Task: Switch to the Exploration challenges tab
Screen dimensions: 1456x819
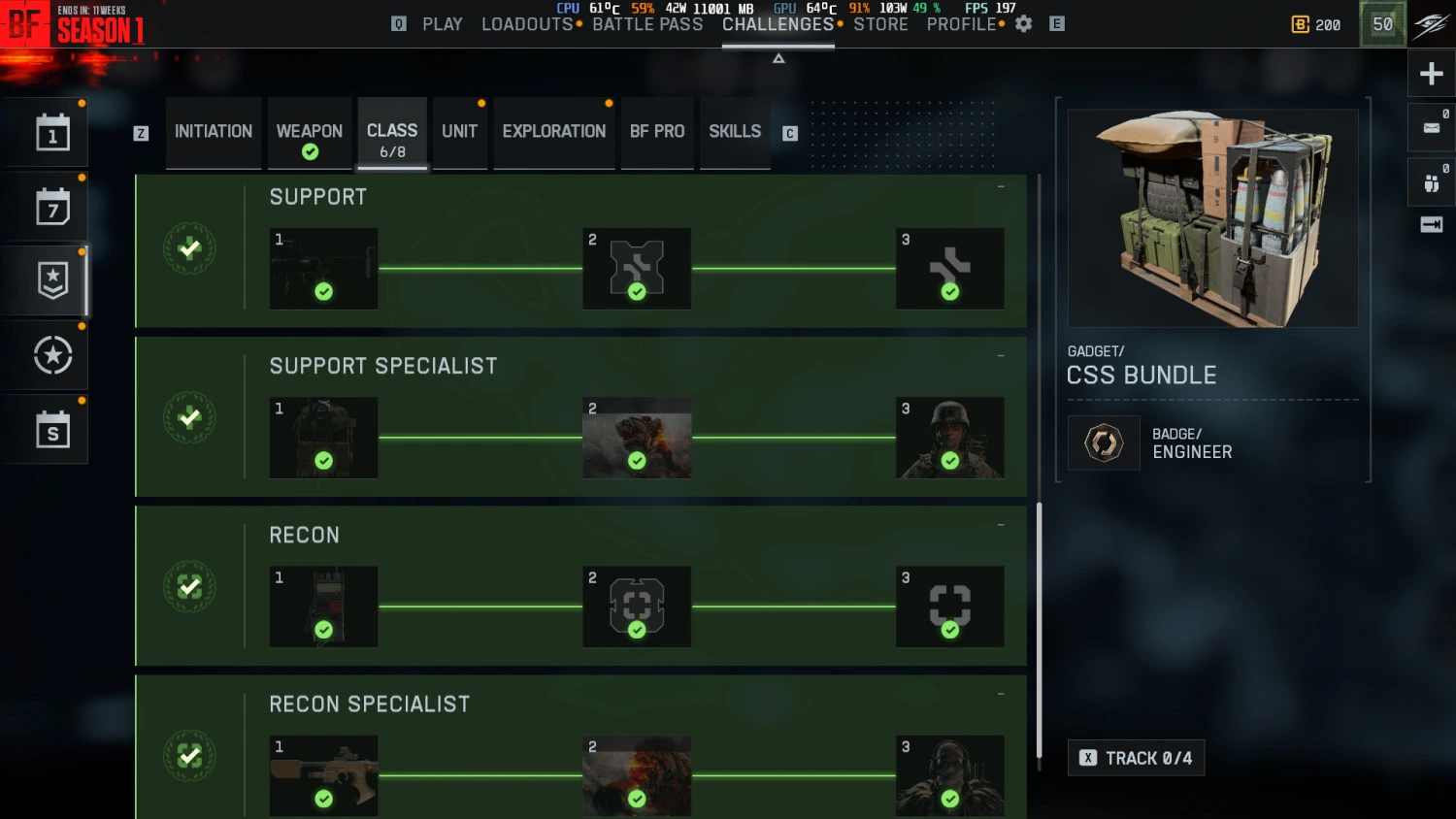Action: (554, 132)
